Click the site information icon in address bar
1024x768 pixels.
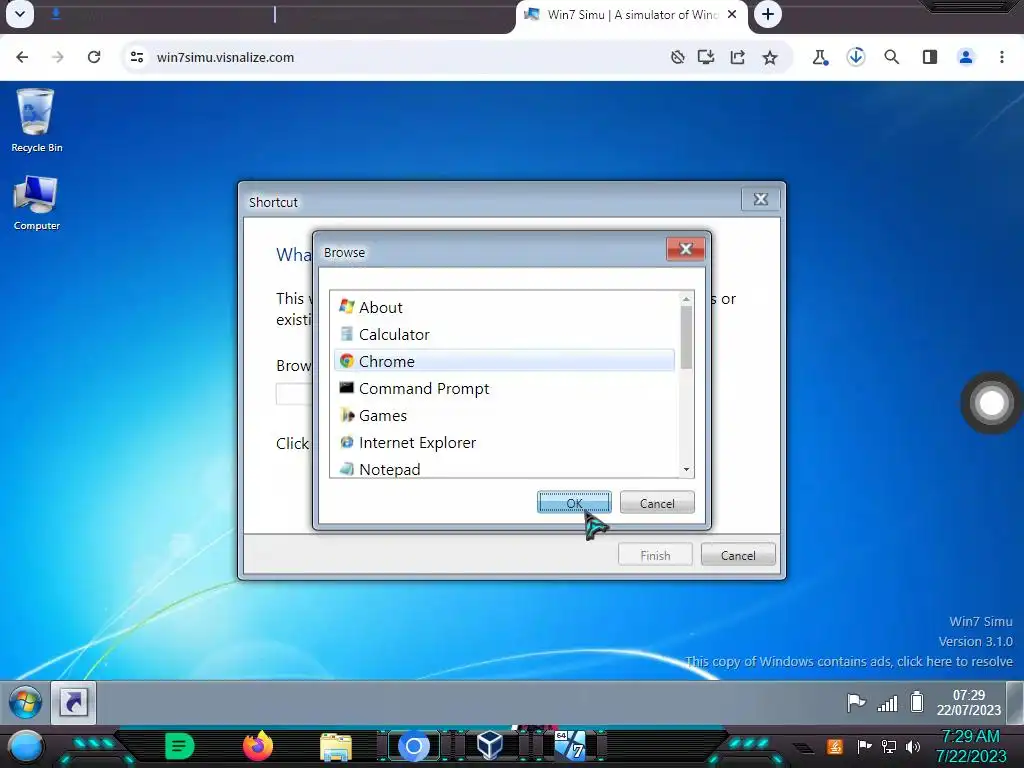point(137,57)
